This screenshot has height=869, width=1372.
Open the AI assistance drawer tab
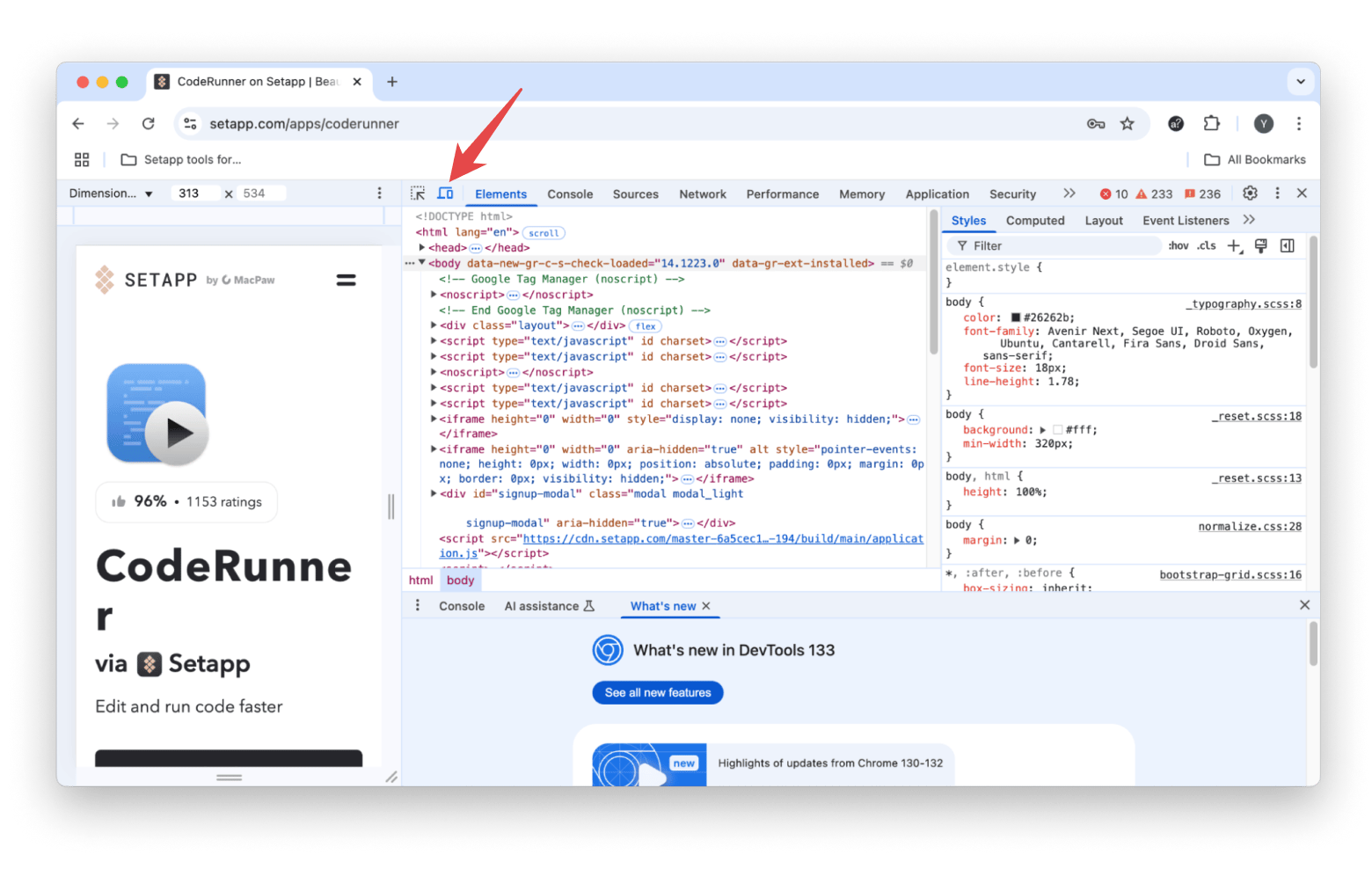pos(550,606)
